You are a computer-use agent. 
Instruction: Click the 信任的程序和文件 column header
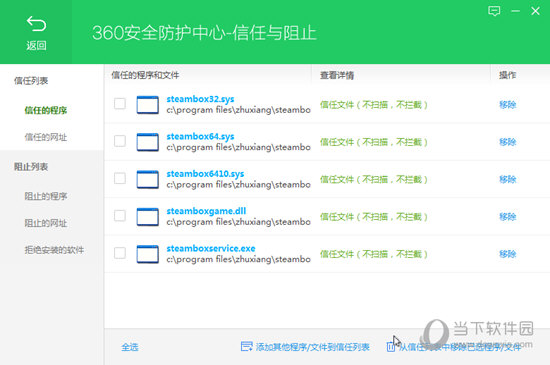pos(145,75)
